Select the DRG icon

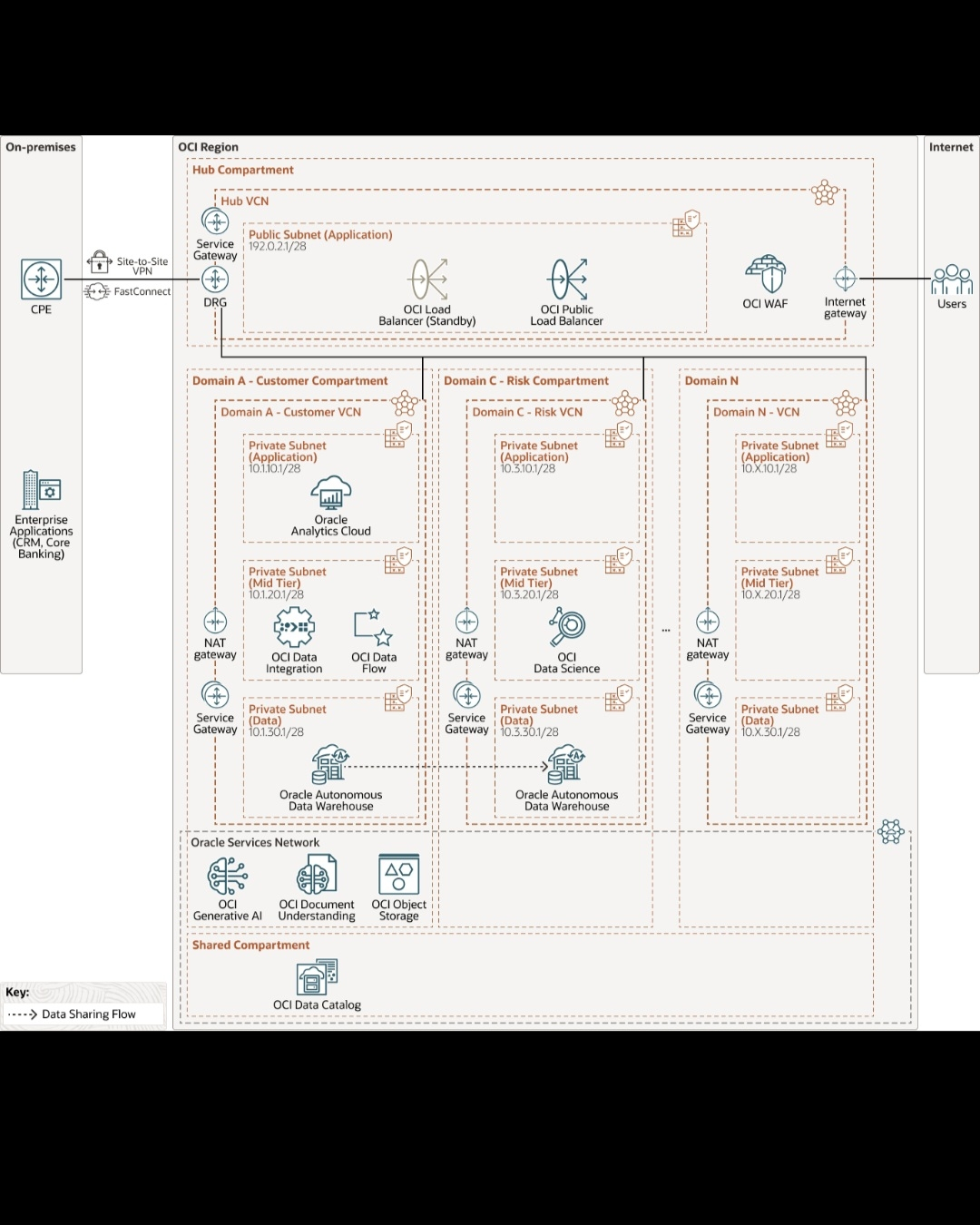coord(215,279)
